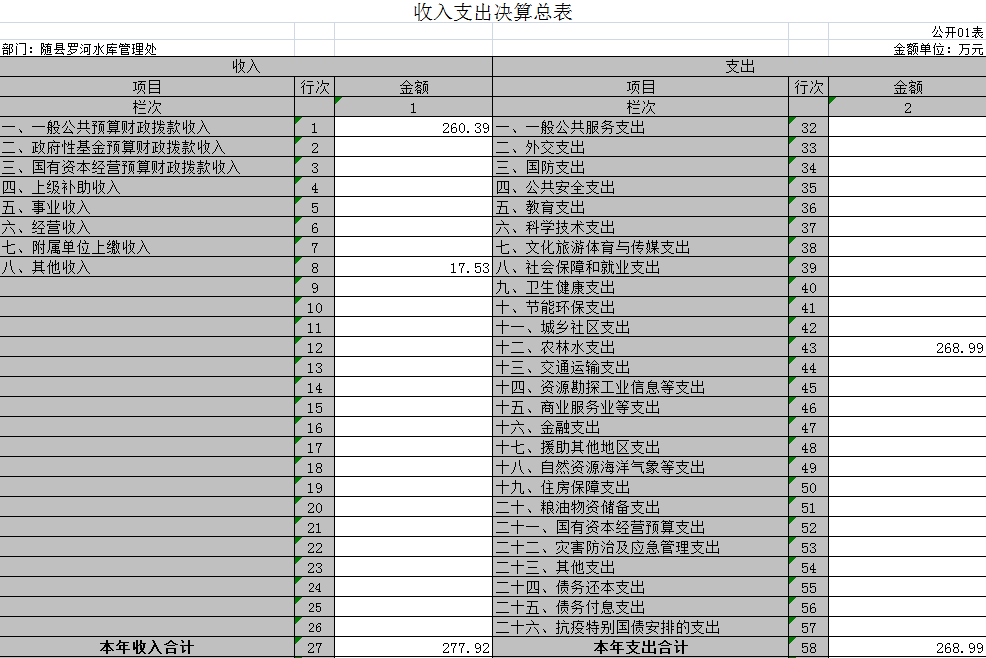Select the 十、节能环保支出 cell
Viewport: 986px width, 658px height.
tap(641, 308)
